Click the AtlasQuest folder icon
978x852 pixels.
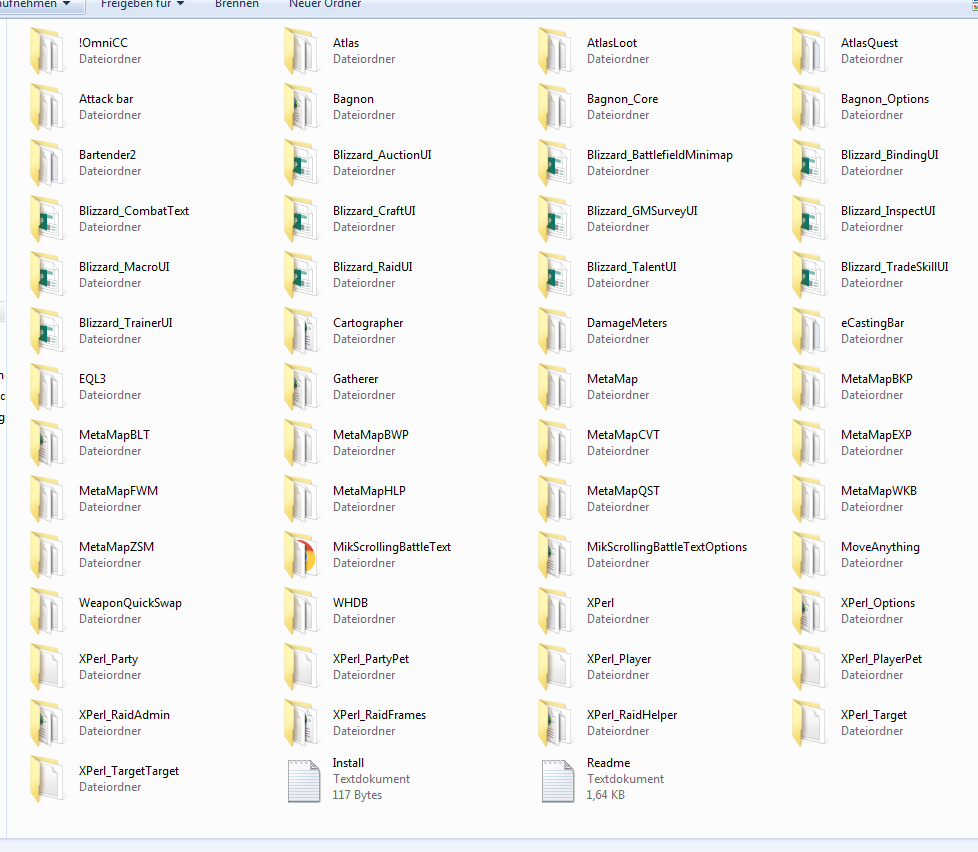click(808, 51)
